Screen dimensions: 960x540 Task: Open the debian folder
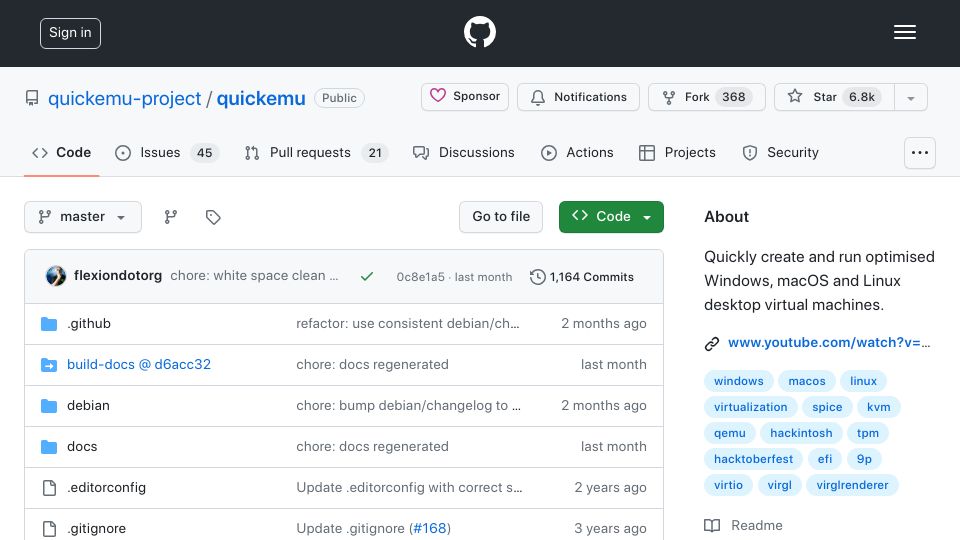[x=88, y=405]
